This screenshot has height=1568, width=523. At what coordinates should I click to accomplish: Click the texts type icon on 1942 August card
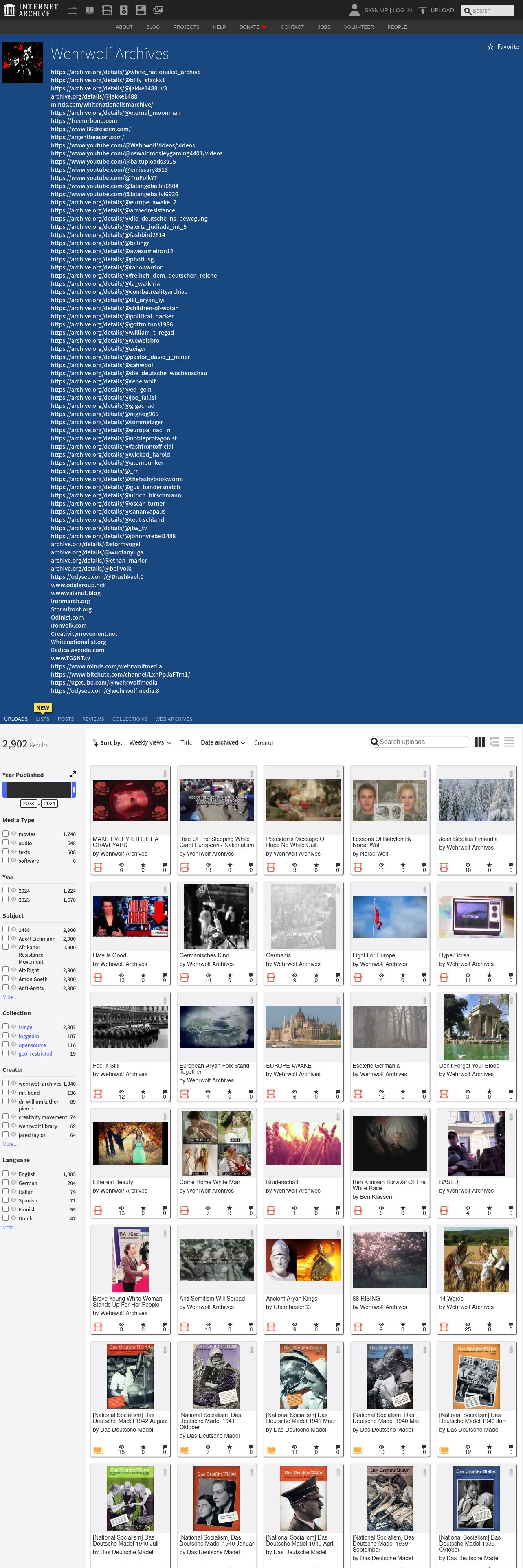click(x=97, y=1449)
